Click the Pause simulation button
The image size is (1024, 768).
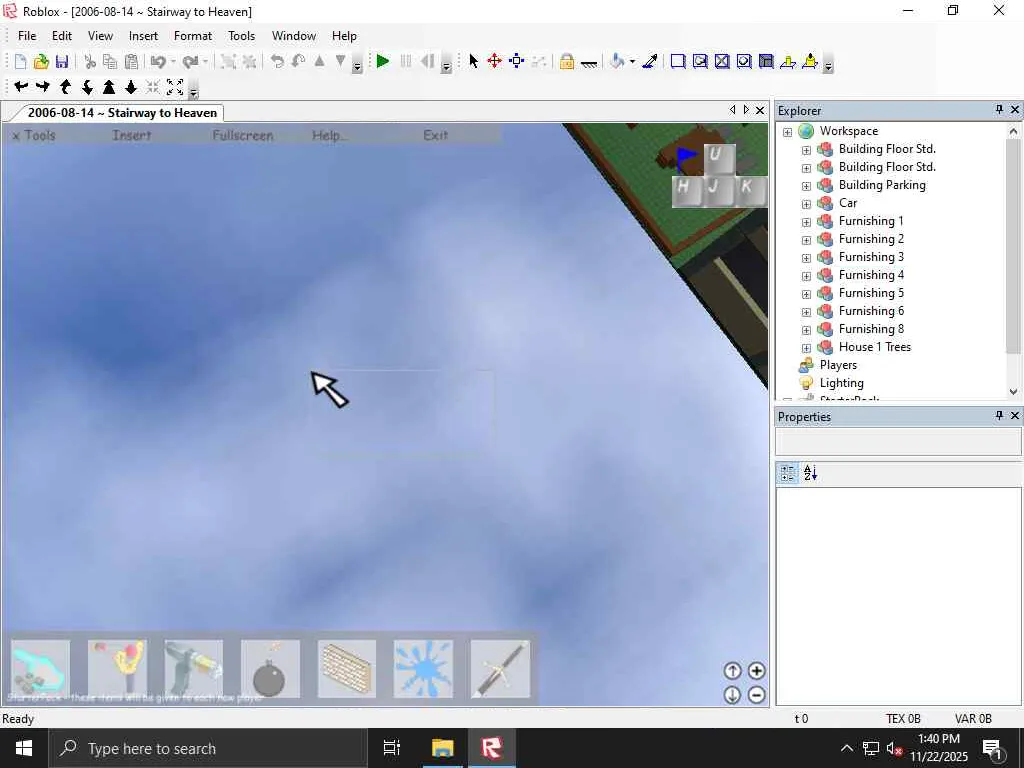[406, 61]
